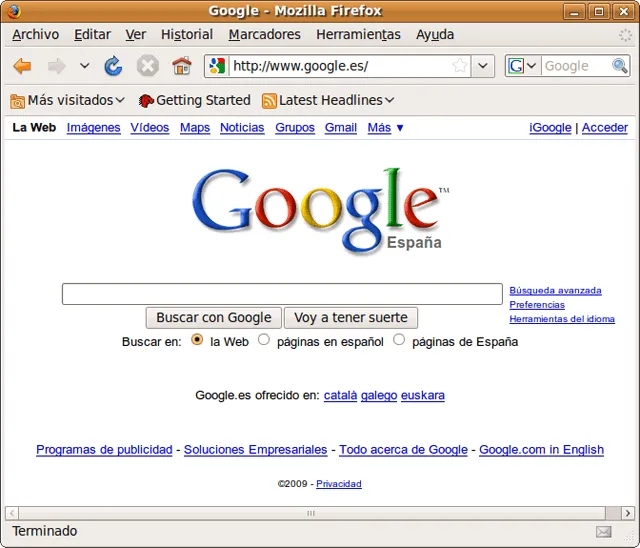640x548 pixels.
Task: Open 'Programas de publicidad' link
Action: click(x=104, y=450)
